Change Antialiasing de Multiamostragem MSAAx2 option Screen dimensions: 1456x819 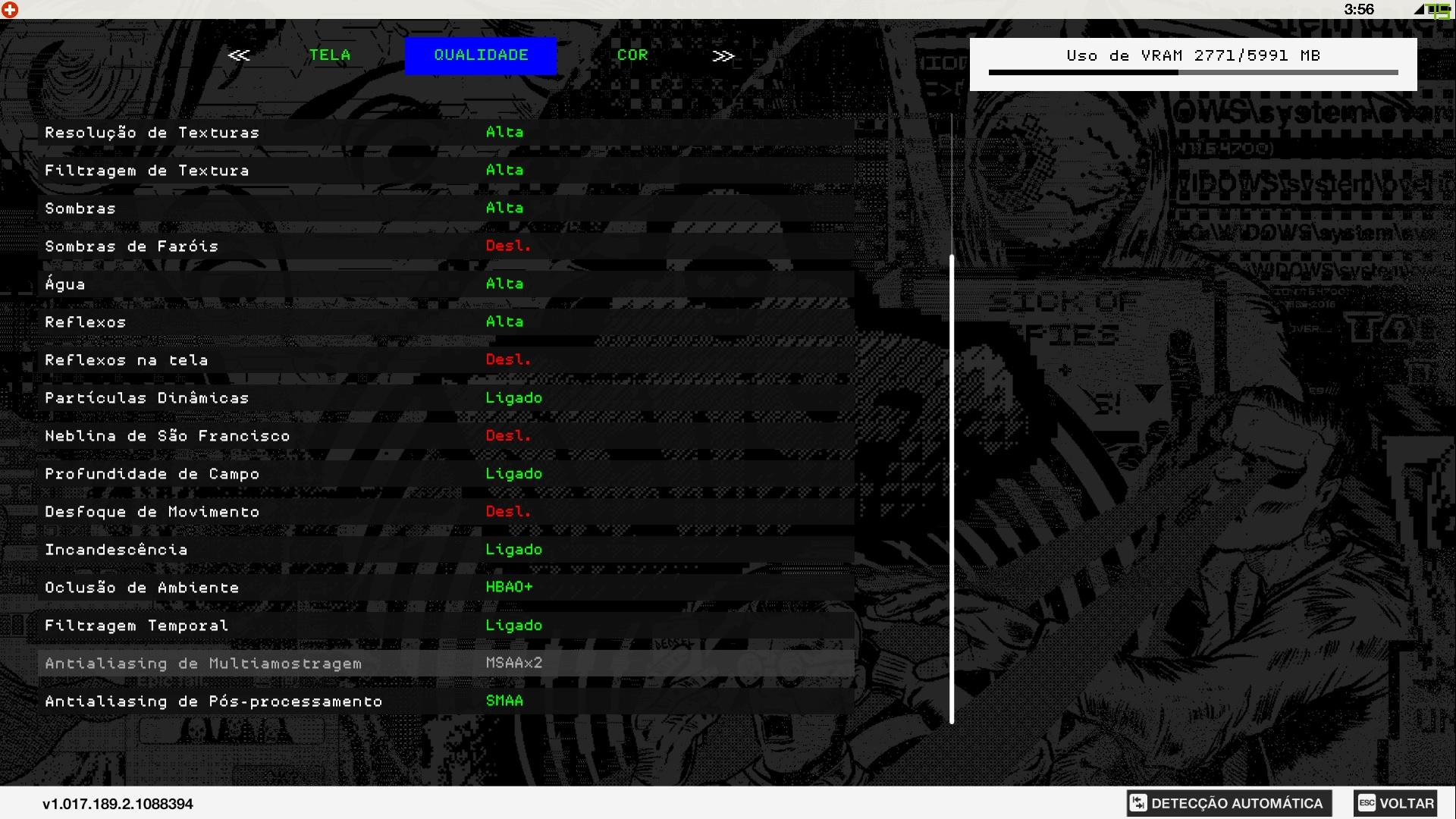(x=514, y=663)
